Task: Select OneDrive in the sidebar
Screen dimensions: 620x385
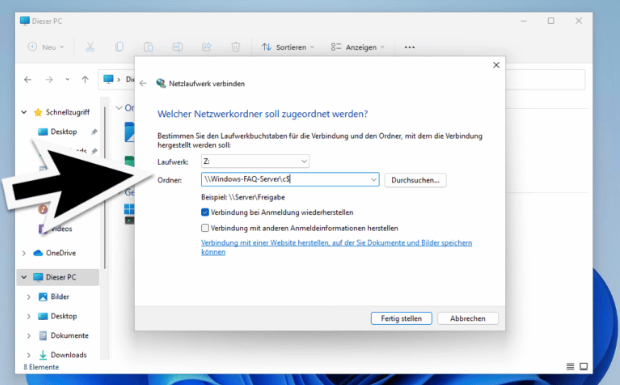Action: tap(60, 253)
